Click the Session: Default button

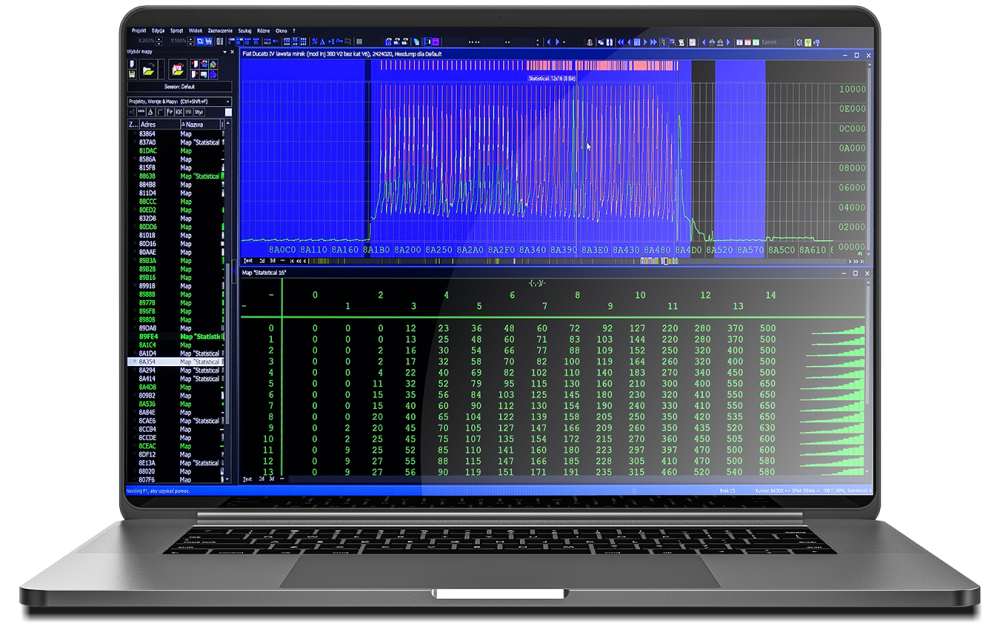click(x=180, y=86)
